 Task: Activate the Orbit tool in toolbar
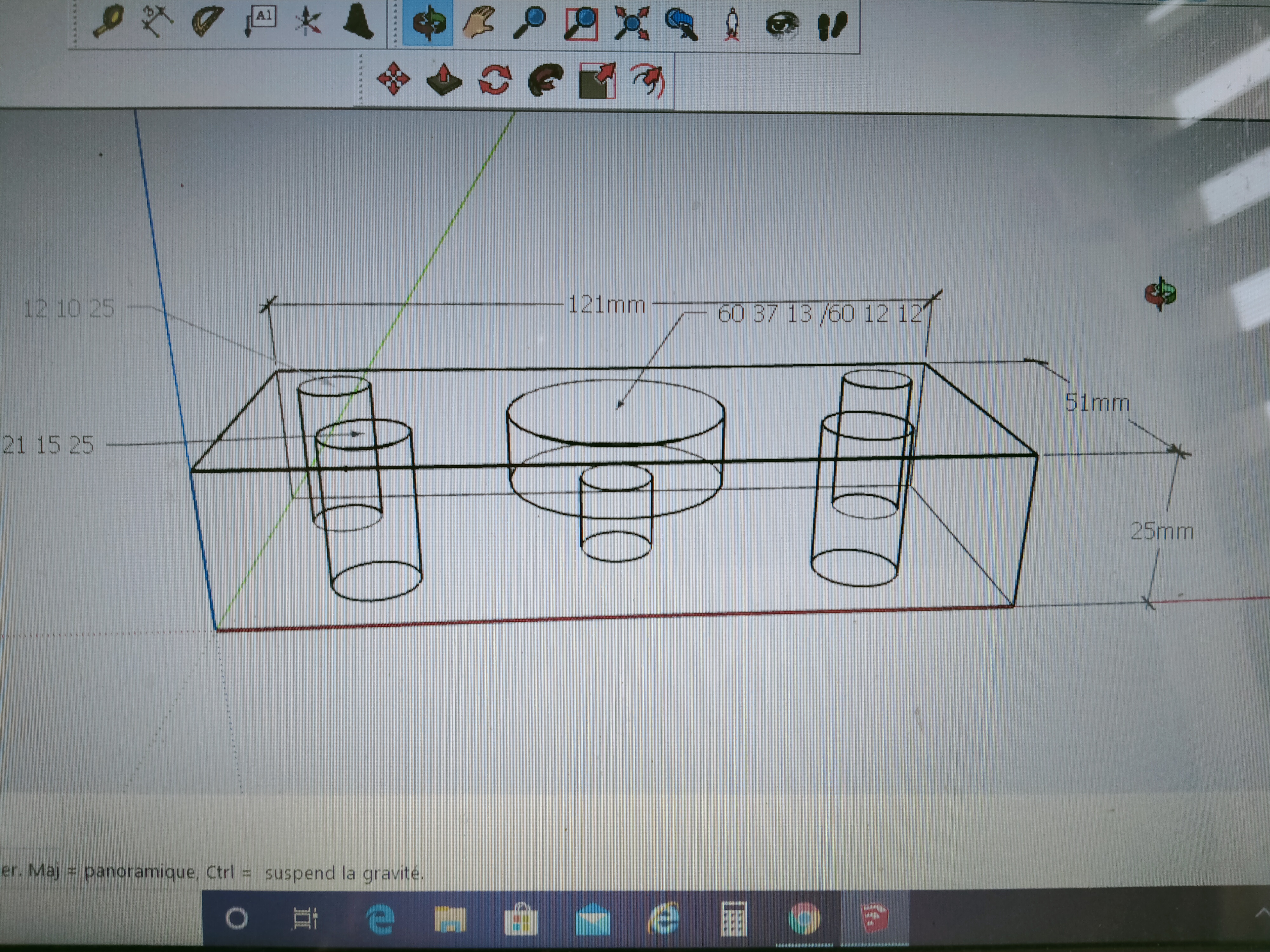(428, 23)
